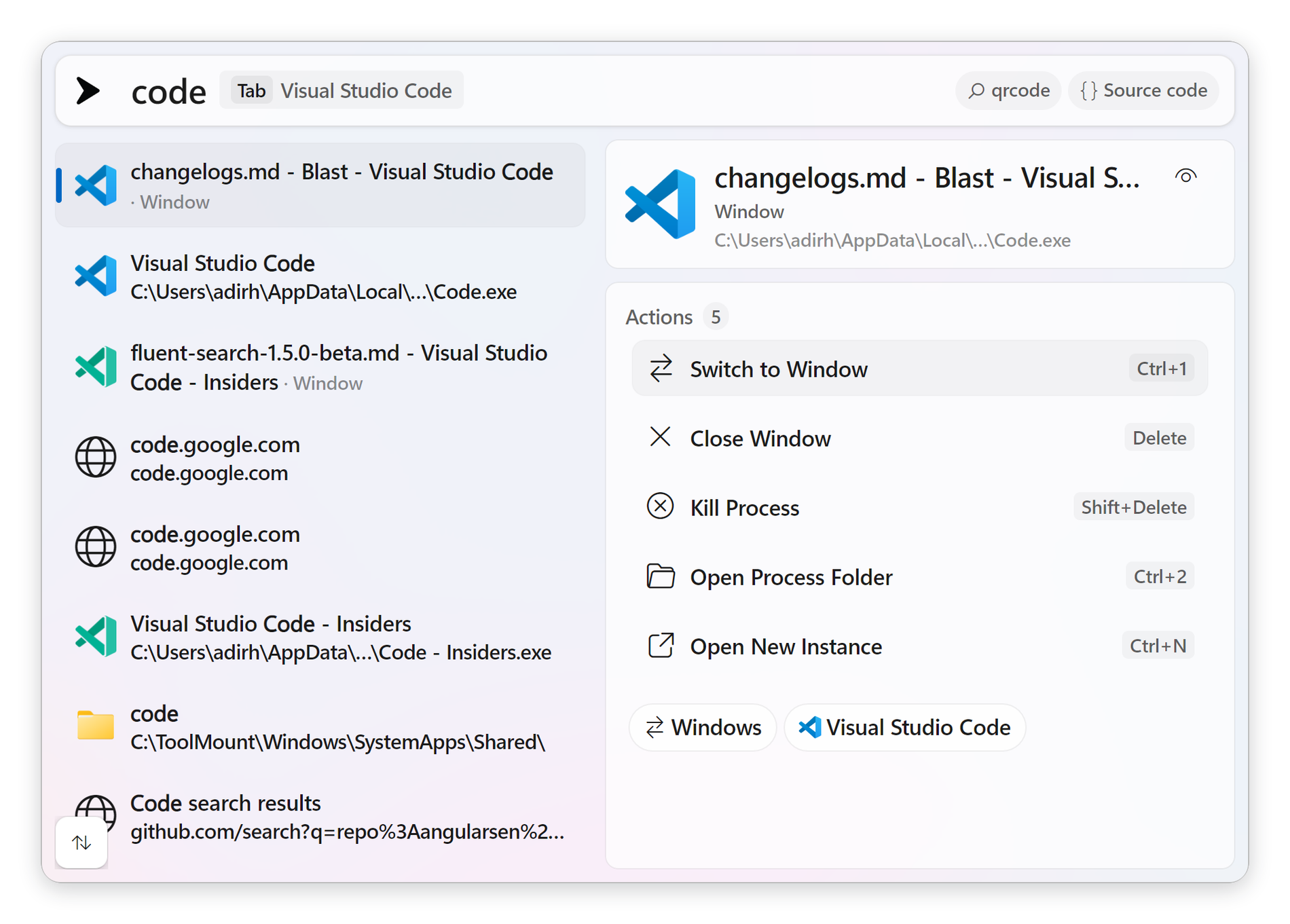The width and height of the screenshot is (1290, 924).
Task: Click the Shift+Delete shortcut badge
Action: (1133, 506)
